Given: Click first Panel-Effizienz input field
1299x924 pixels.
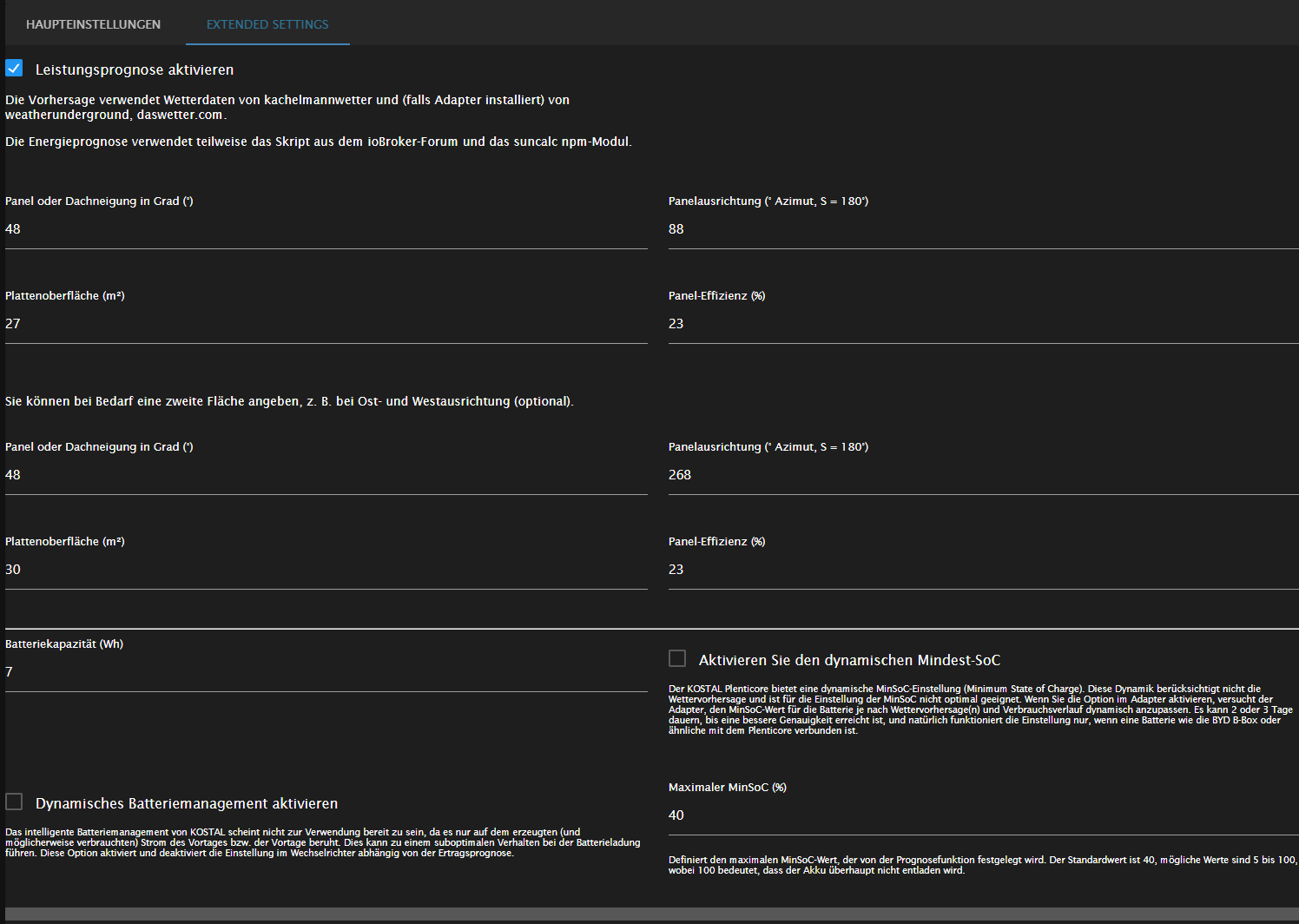Looking at the screenshot, I should pyautogui.click(x=981, y=324).
